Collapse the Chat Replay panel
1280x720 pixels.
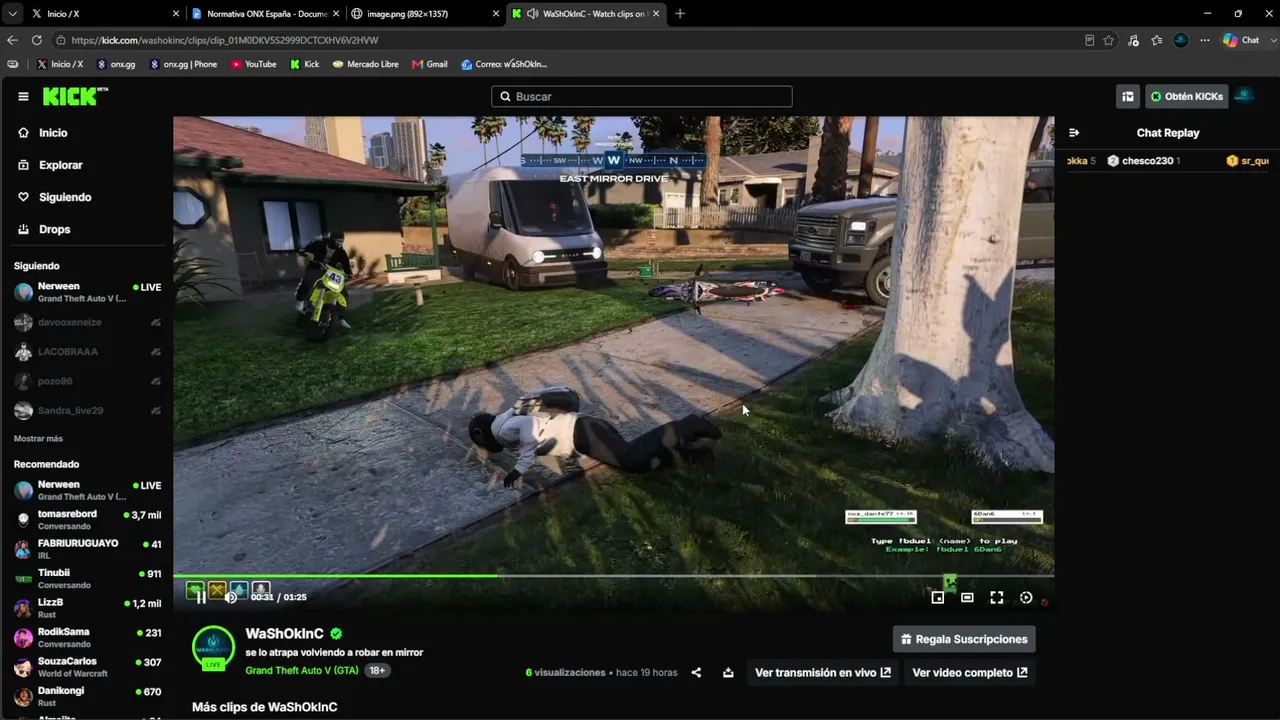click(x=1074, y=132)
